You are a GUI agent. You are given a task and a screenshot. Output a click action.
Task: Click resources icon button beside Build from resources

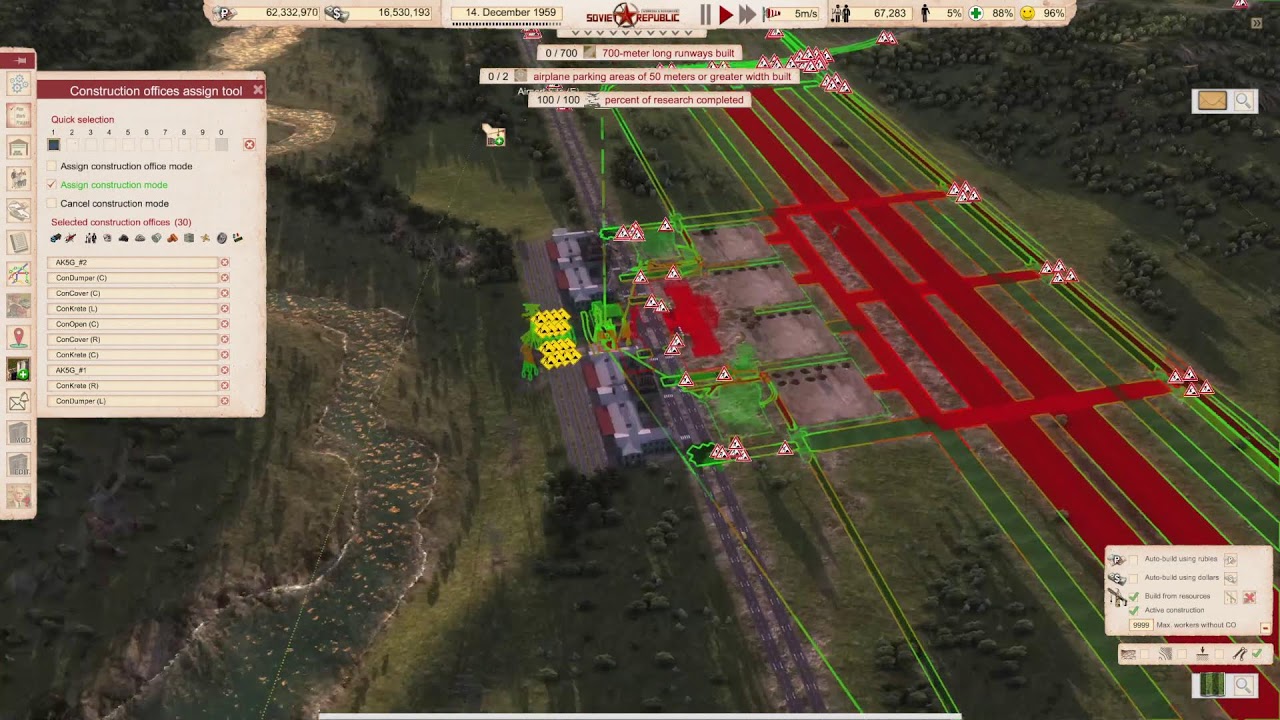[1231, 597]
